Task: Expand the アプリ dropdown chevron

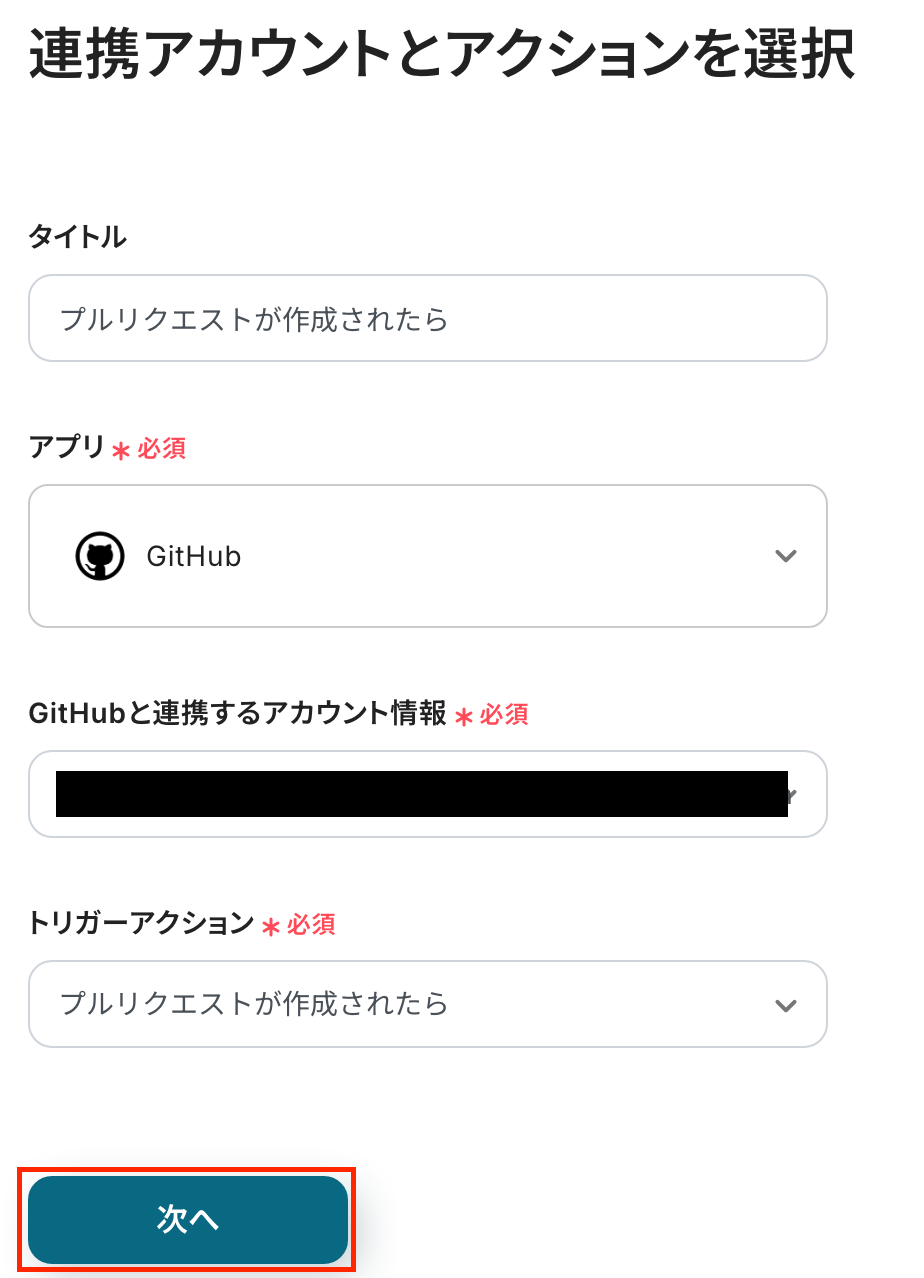Action: point(786,556)
